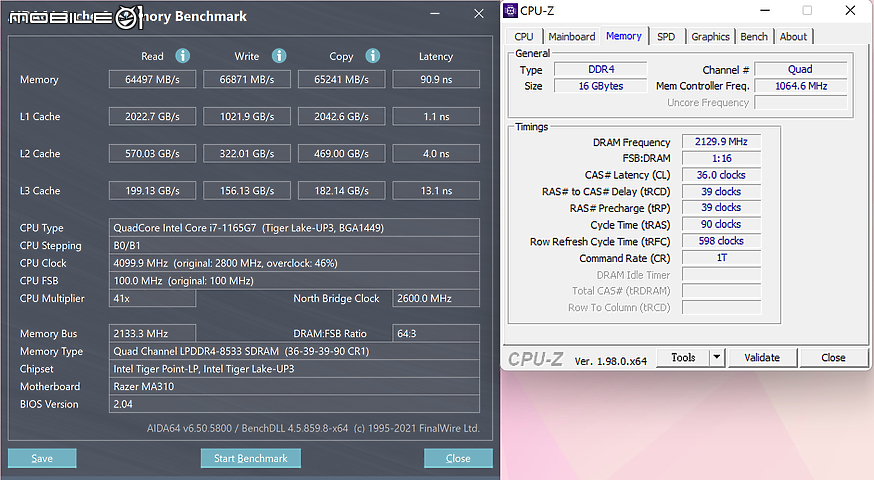874x480 pixels.
Task: Click the BIOS Version 2.04 field
Action: tap(294, 404)
